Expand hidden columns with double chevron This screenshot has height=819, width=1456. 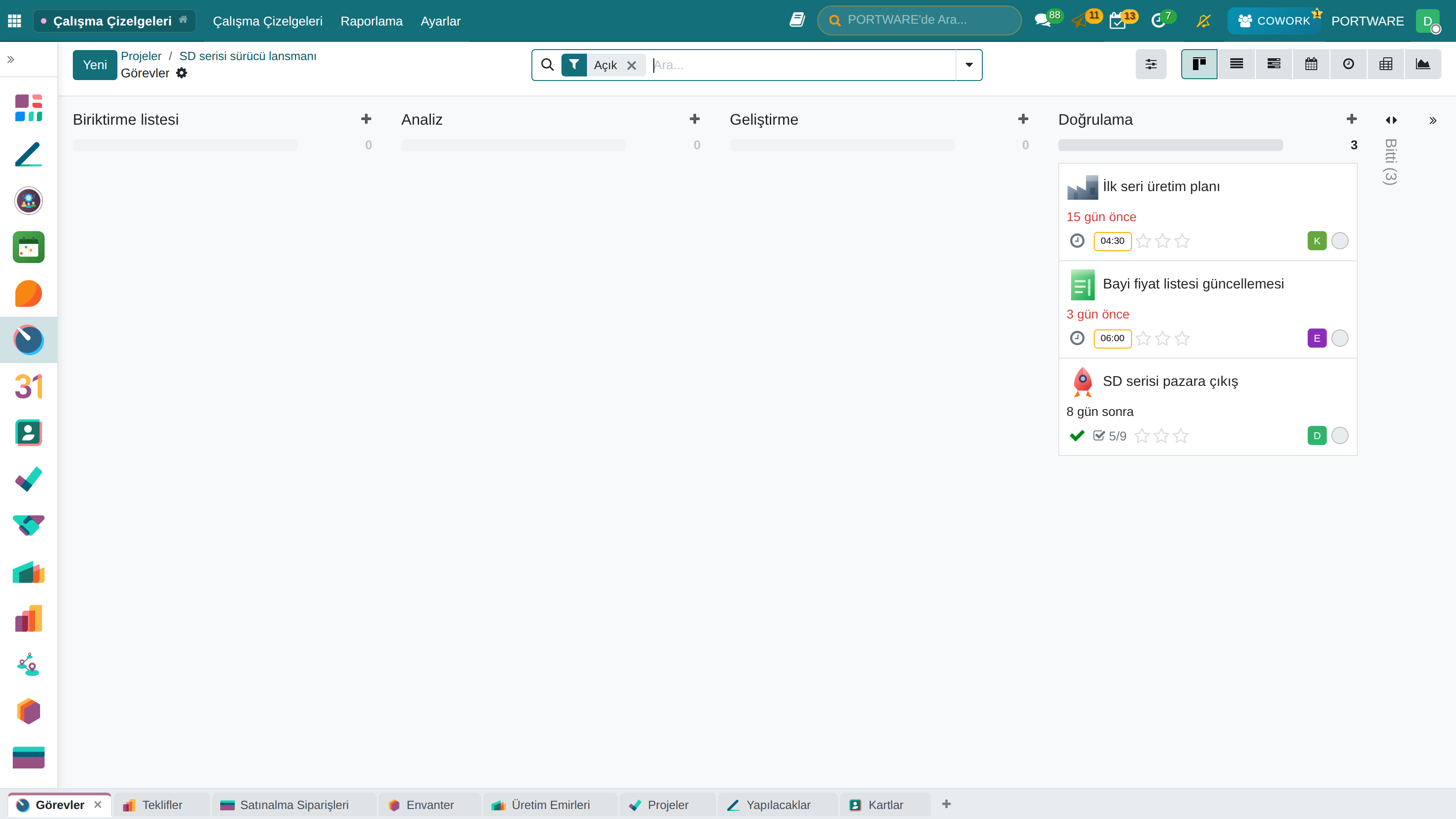(1433, 120)
